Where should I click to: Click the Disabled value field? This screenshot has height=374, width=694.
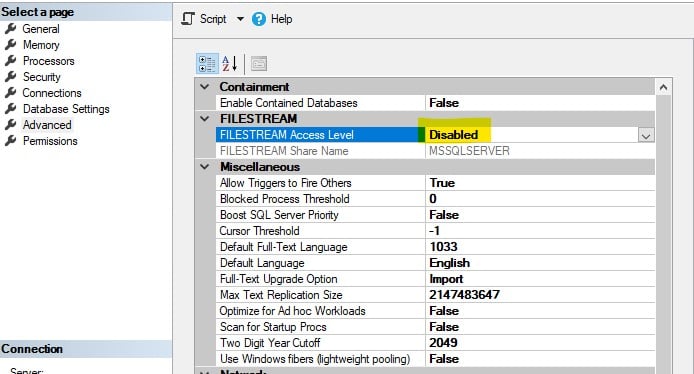click(532, 135)
